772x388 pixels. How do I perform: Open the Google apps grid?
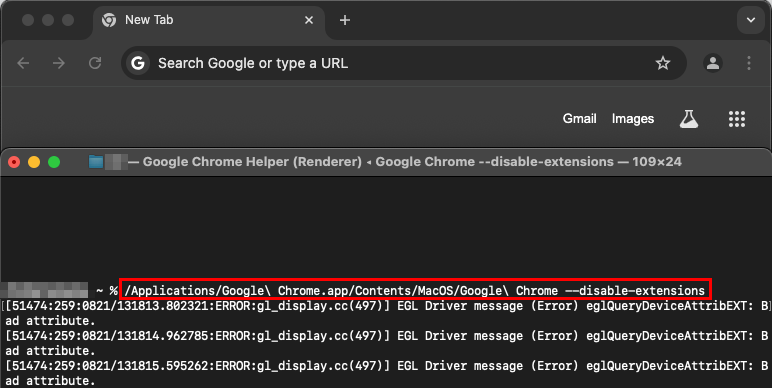[x=737, y=119]
